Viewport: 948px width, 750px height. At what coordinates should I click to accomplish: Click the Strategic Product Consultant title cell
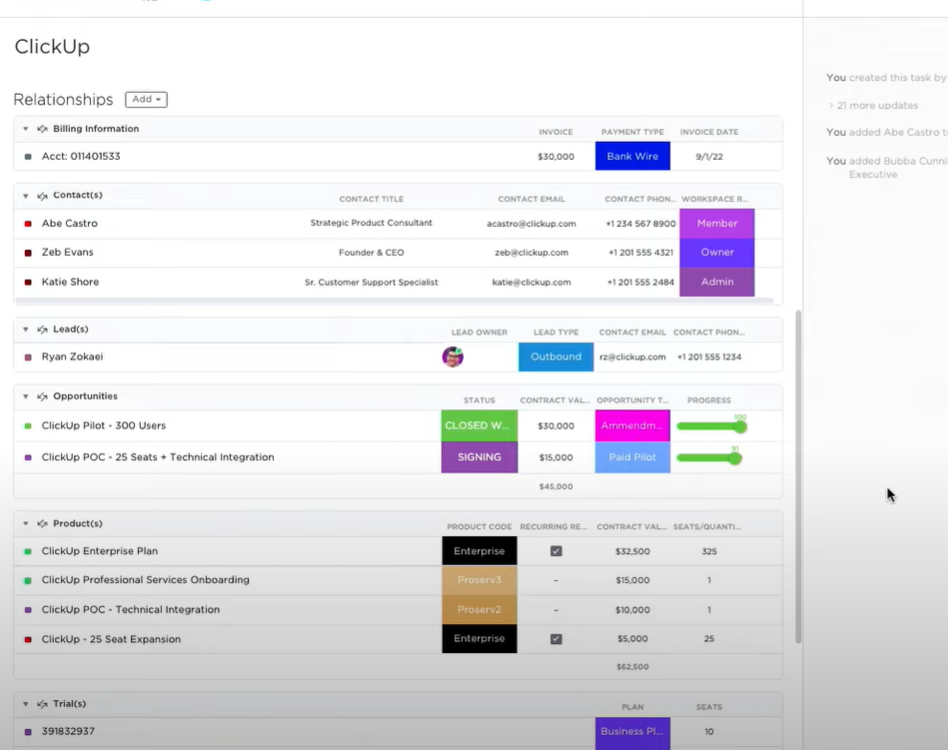point(371,223)
